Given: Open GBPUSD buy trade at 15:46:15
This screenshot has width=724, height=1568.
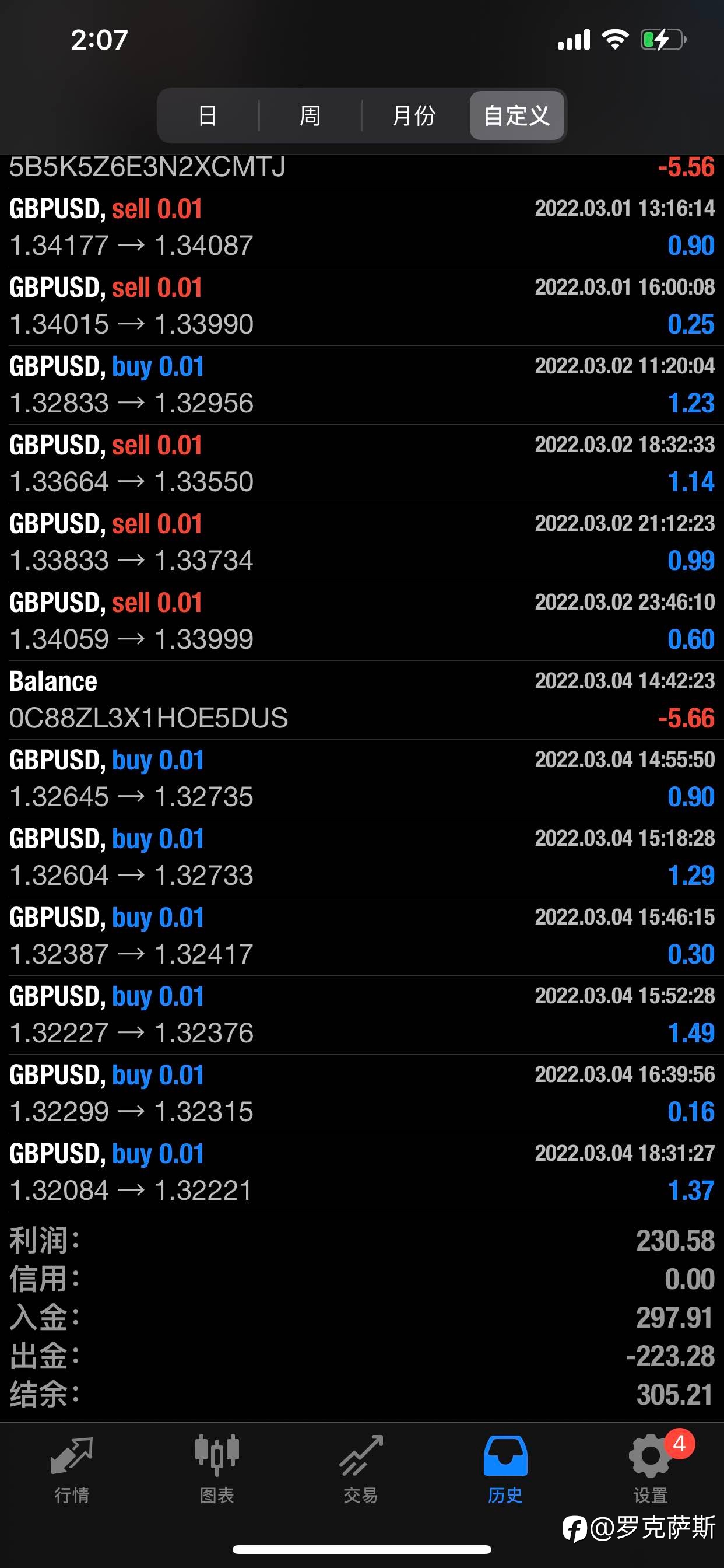Looking at the screenshot, I should click(362, 936).
